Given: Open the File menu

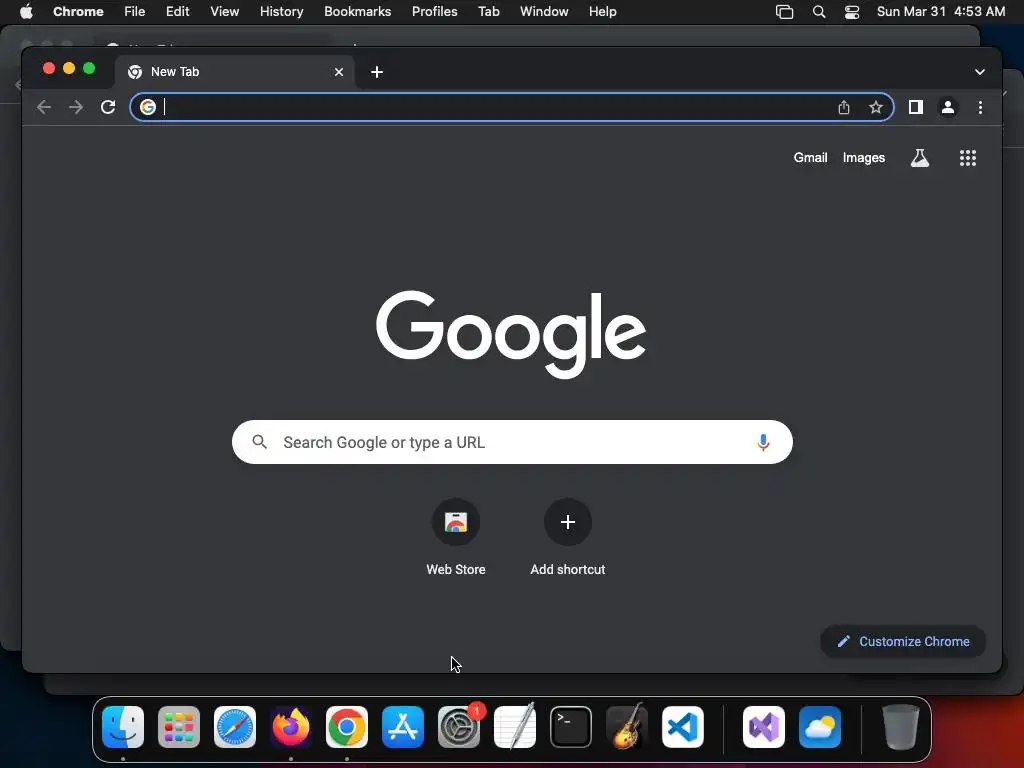Looking at the screenshot, I should click(135, 11).
